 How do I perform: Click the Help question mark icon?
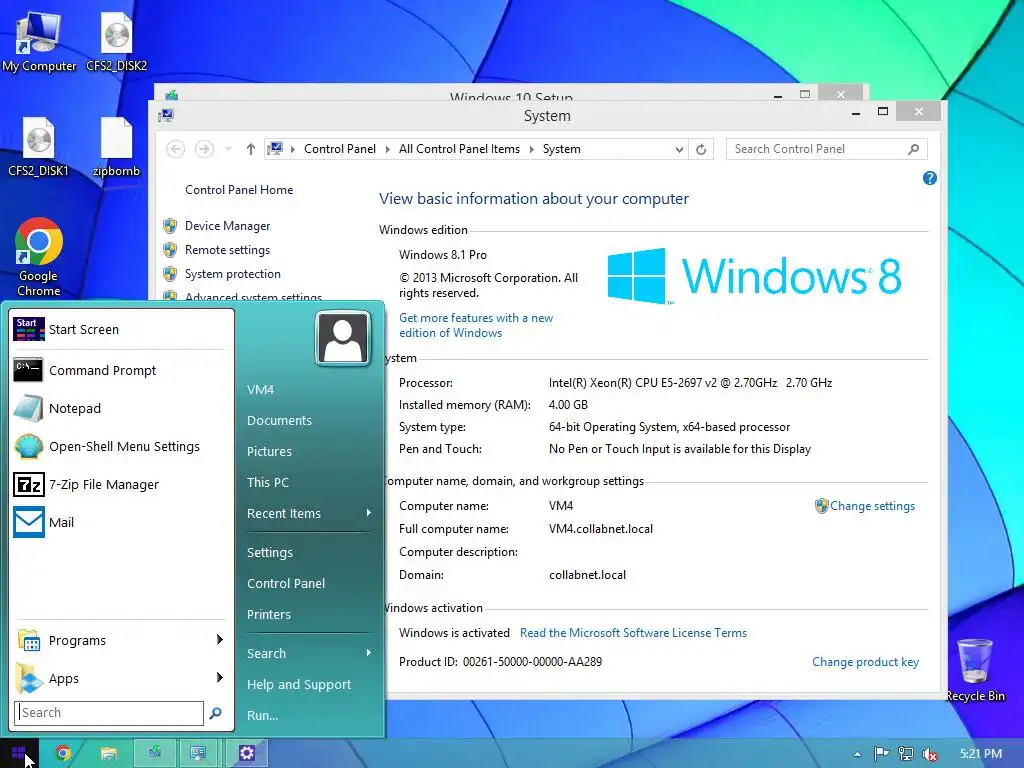(930, 178)
